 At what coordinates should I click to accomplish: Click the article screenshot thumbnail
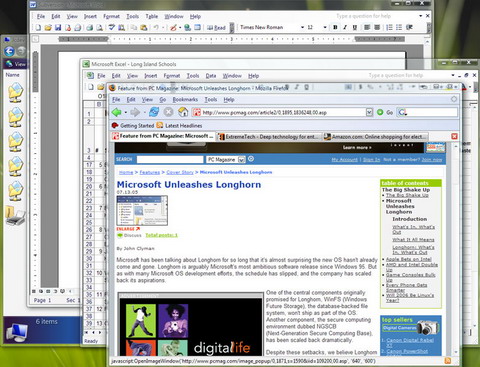click(142, 211)
